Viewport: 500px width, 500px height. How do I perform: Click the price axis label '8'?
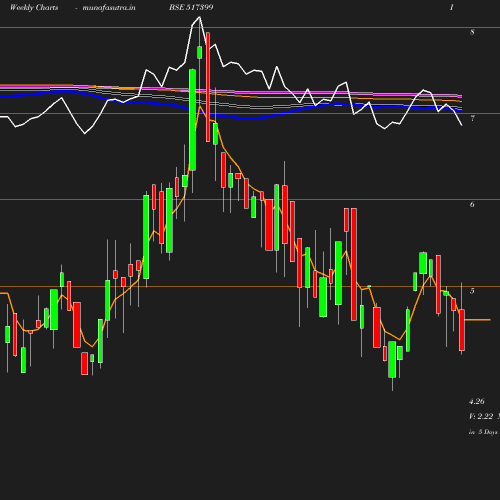click(x=472, y=32)
